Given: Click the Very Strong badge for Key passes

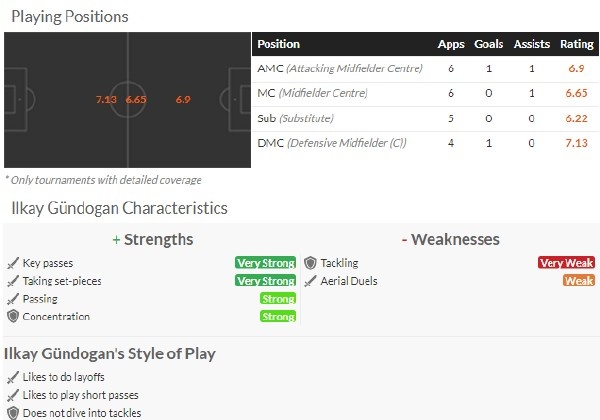Looking at the screenshot, I should tap(265, 263).
